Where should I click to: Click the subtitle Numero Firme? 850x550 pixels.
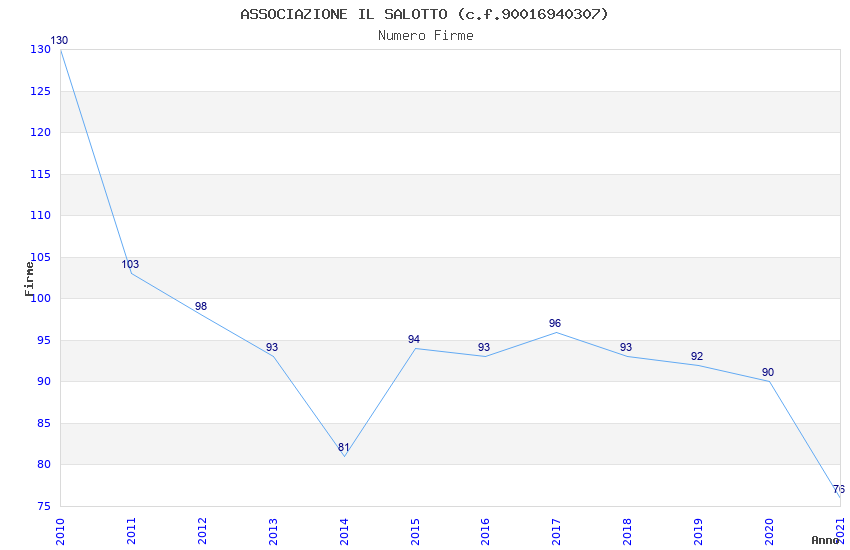click(426, 36)
